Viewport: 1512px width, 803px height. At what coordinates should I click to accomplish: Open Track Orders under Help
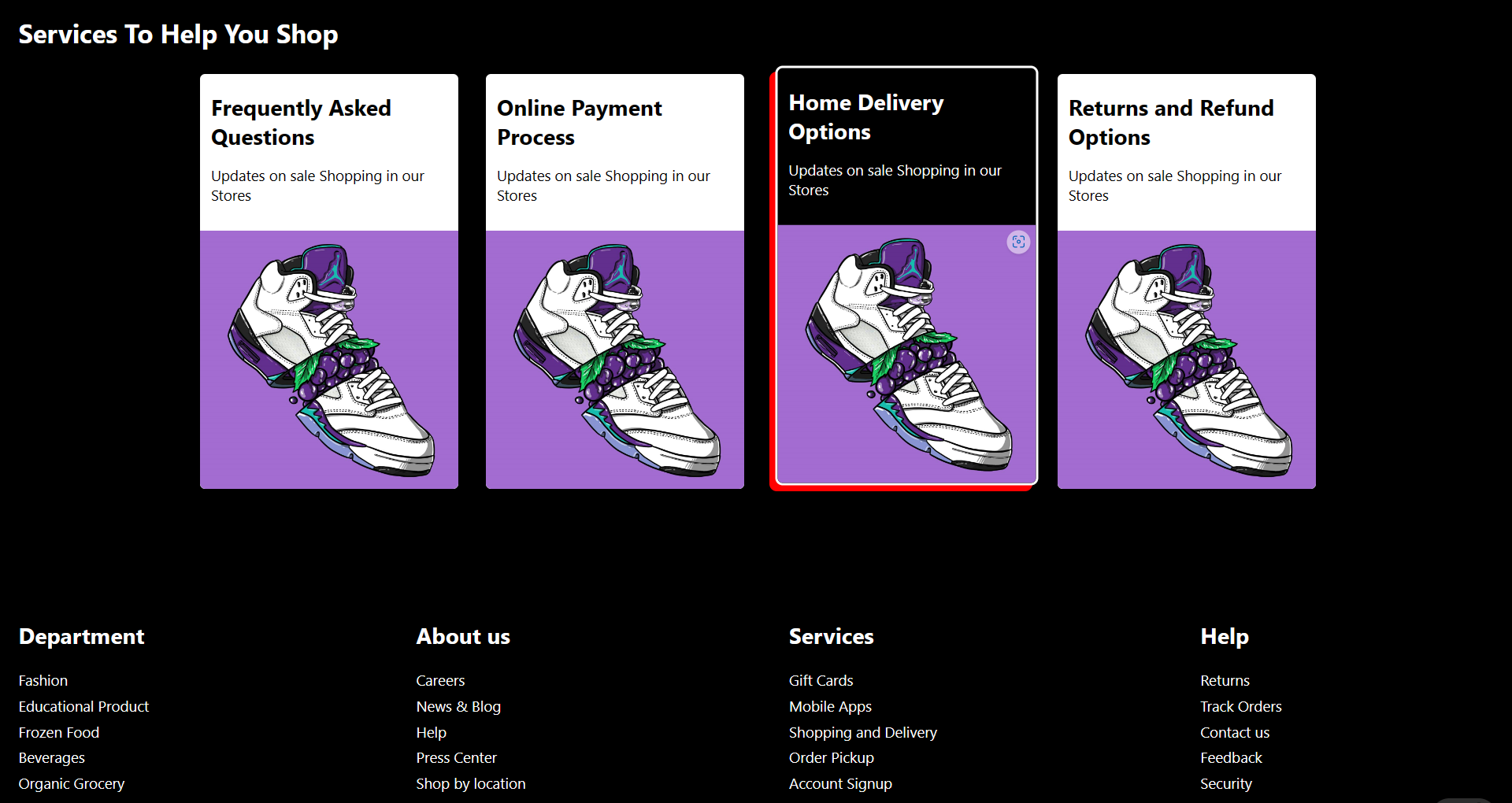[x=1240, y=706]
